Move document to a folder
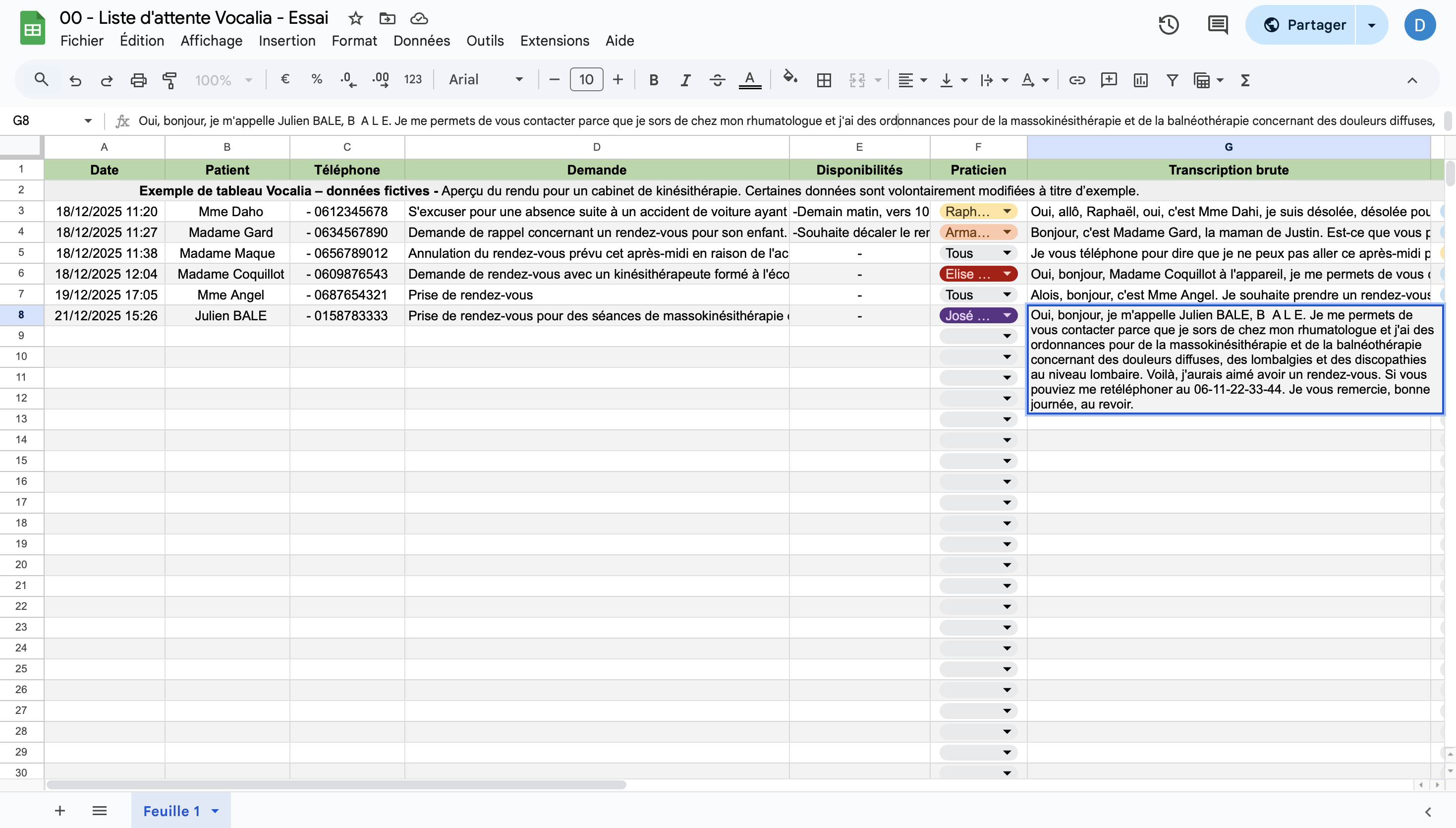Viewport: 1456px width, 828px height. pos(387,18)
